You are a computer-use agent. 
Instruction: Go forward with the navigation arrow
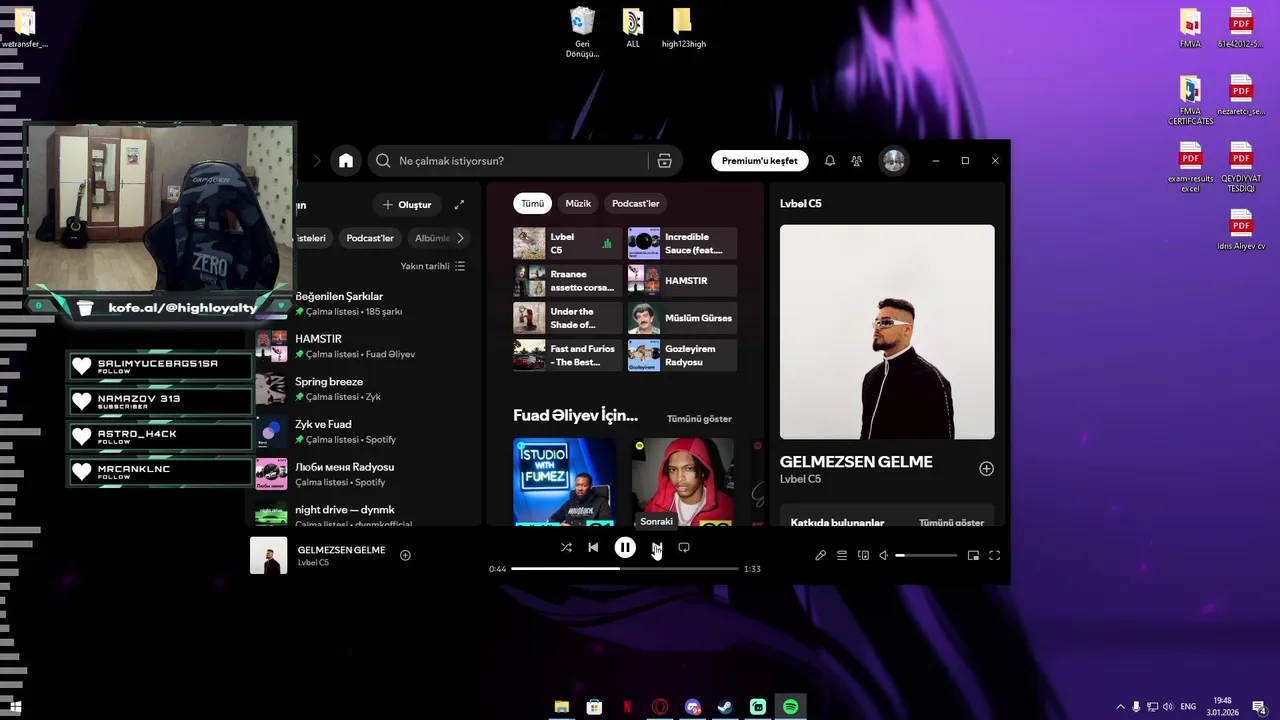pos(316,160)
